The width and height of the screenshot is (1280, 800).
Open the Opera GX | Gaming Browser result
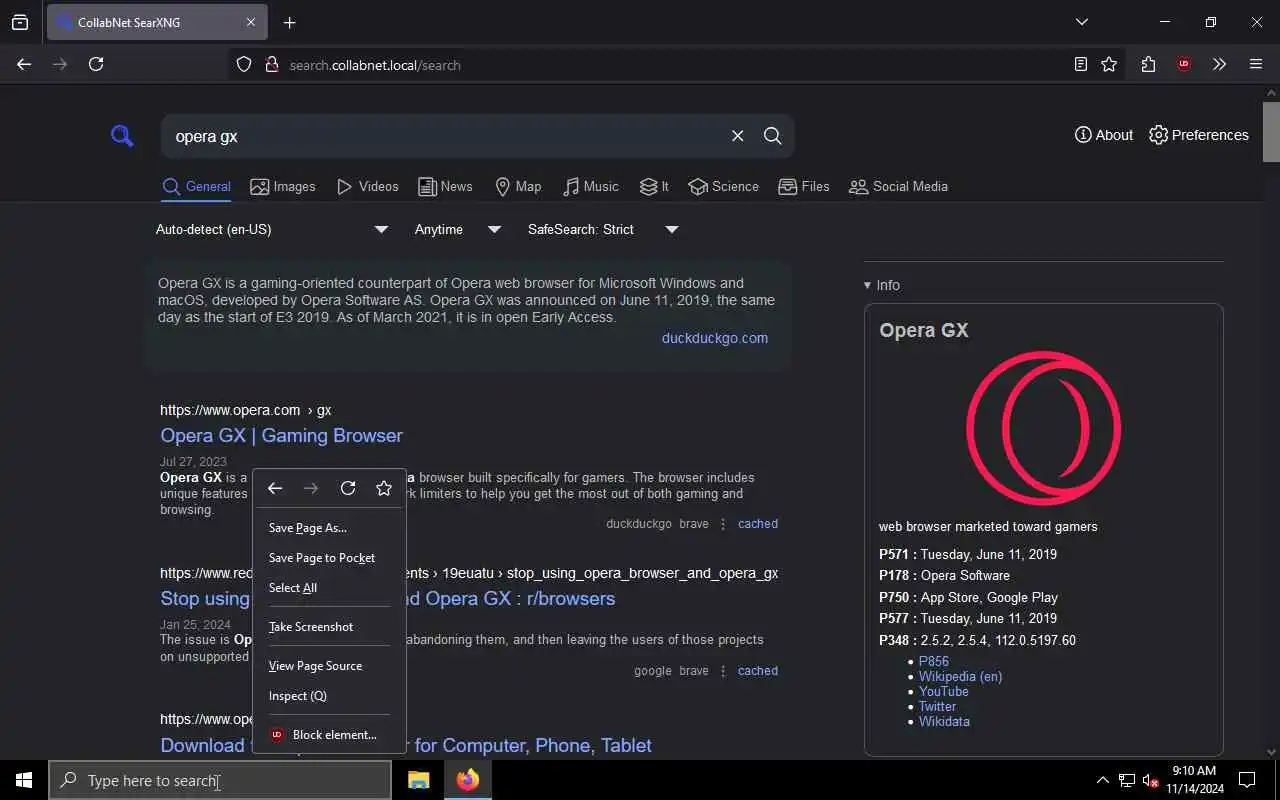[281, 435]
